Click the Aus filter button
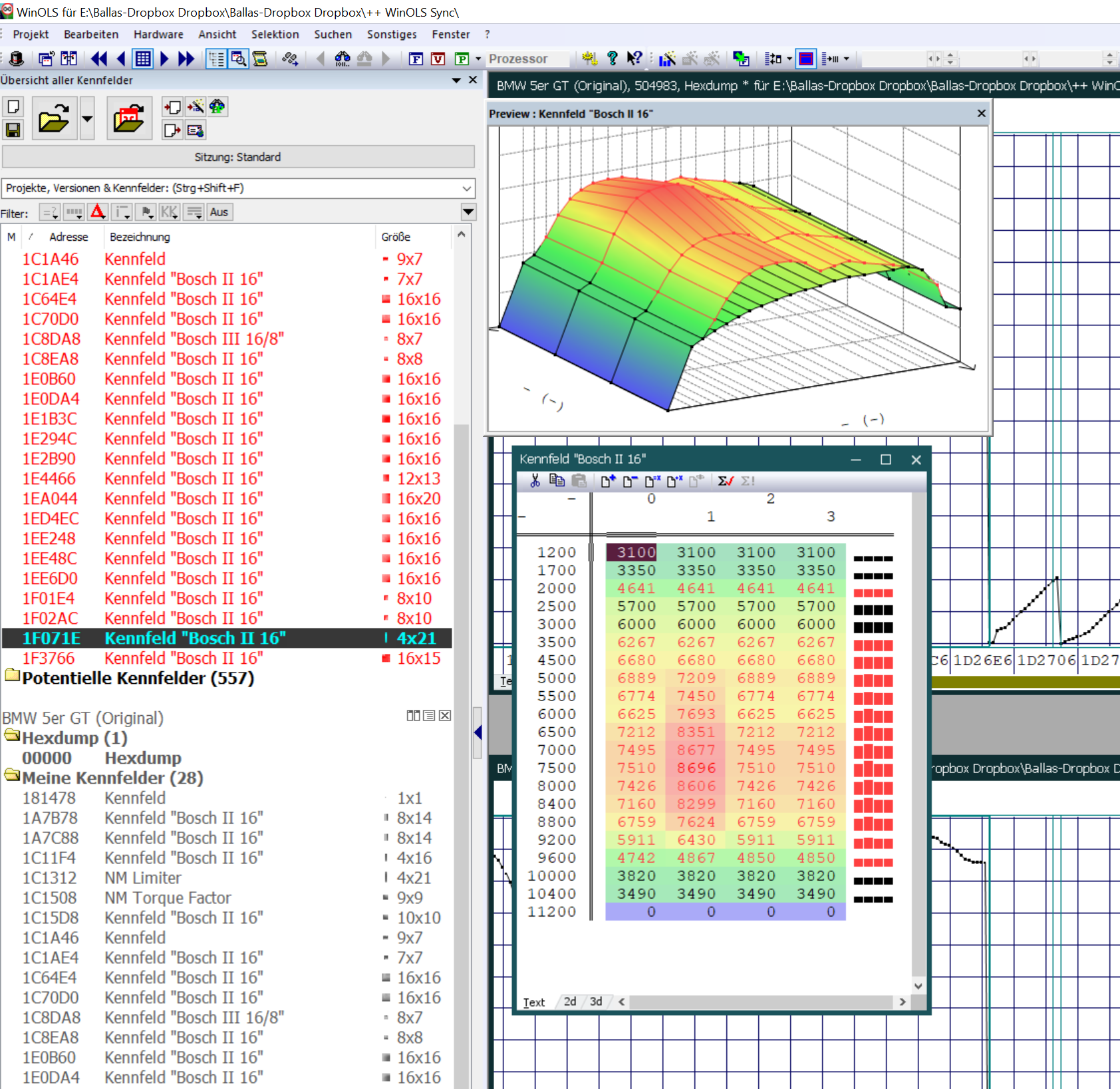Screen dimensions: 1120x1089 [219, 212]
